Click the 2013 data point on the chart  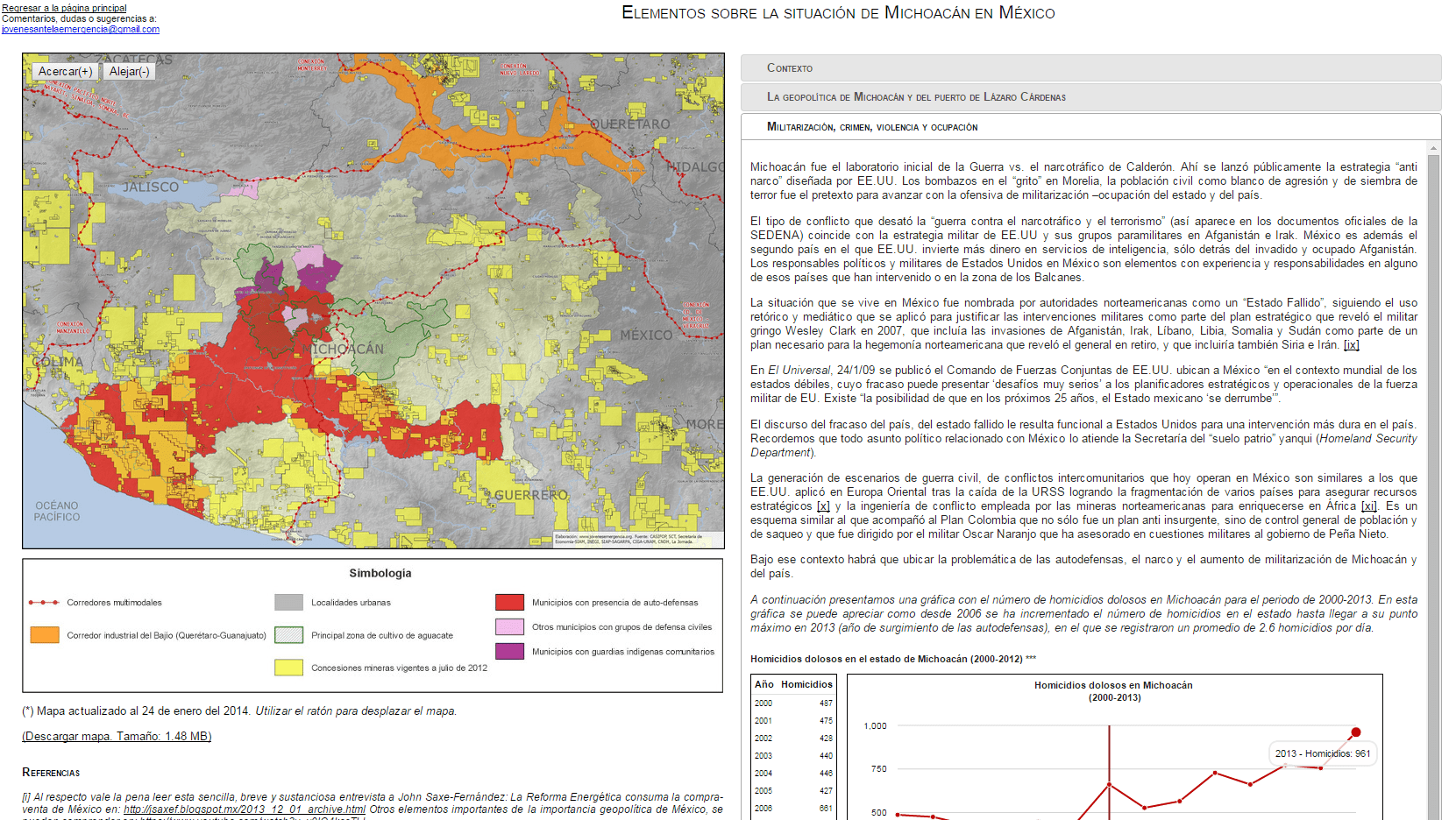click(x=1356, y=732)
